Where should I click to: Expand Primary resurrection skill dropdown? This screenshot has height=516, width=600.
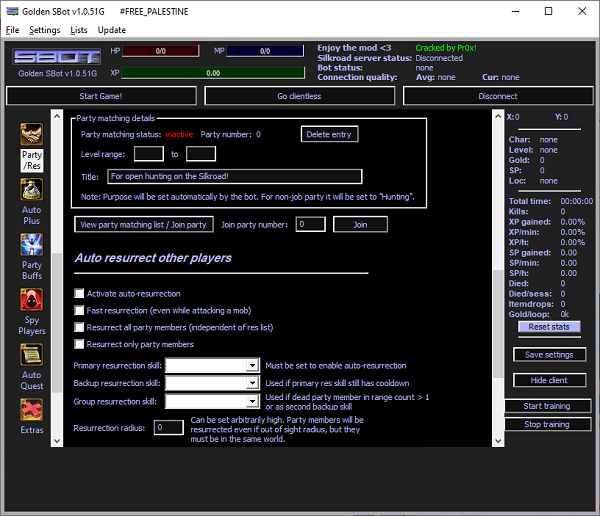252,366
